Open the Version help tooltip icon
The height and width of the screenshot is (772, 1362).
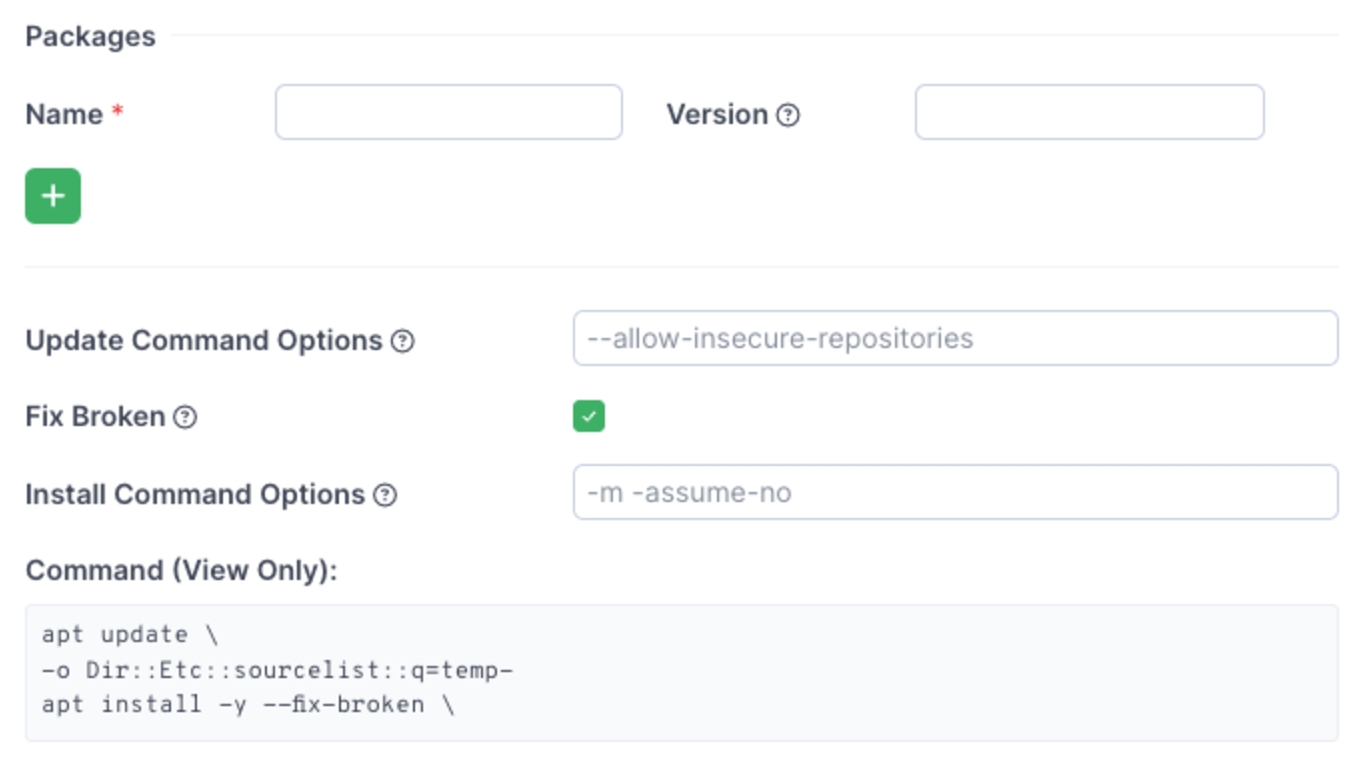(788, 115)
